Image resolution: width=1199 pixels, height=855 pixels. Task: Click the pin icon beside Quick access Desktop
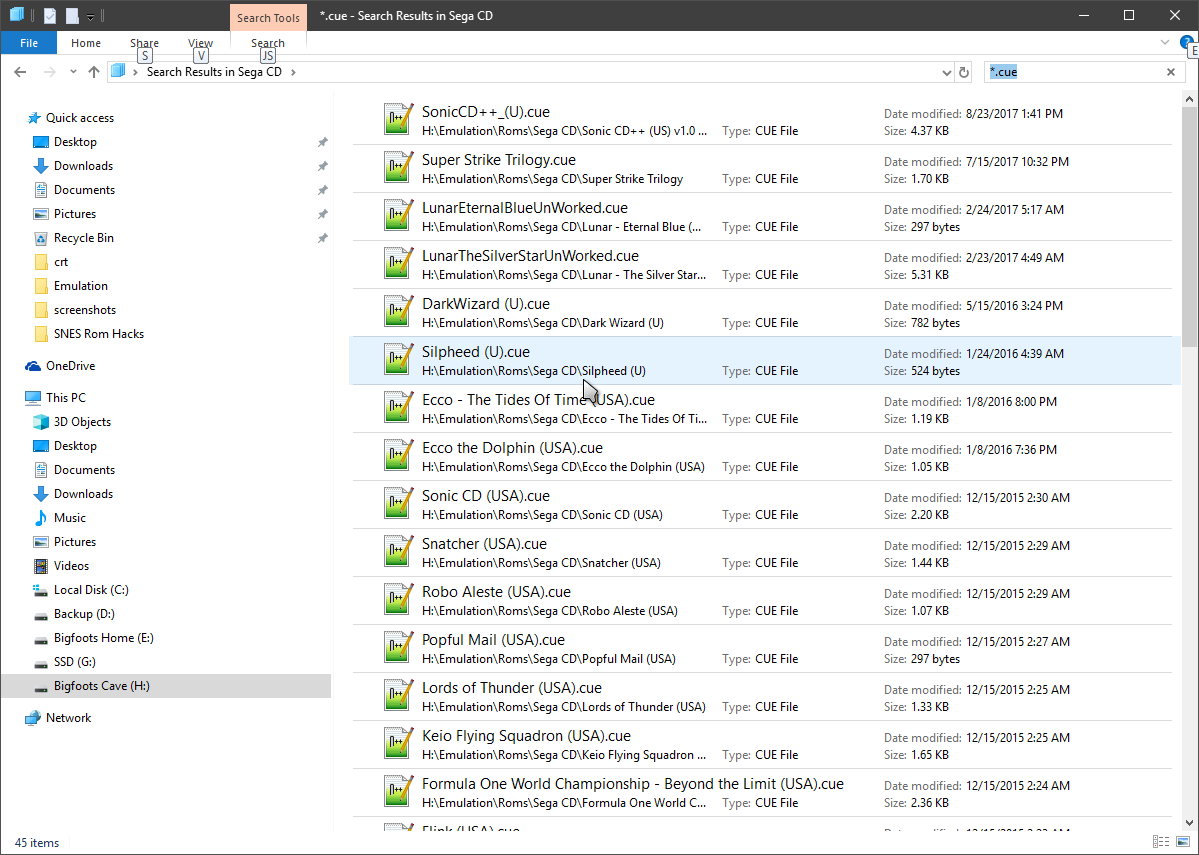click(323, 142)
